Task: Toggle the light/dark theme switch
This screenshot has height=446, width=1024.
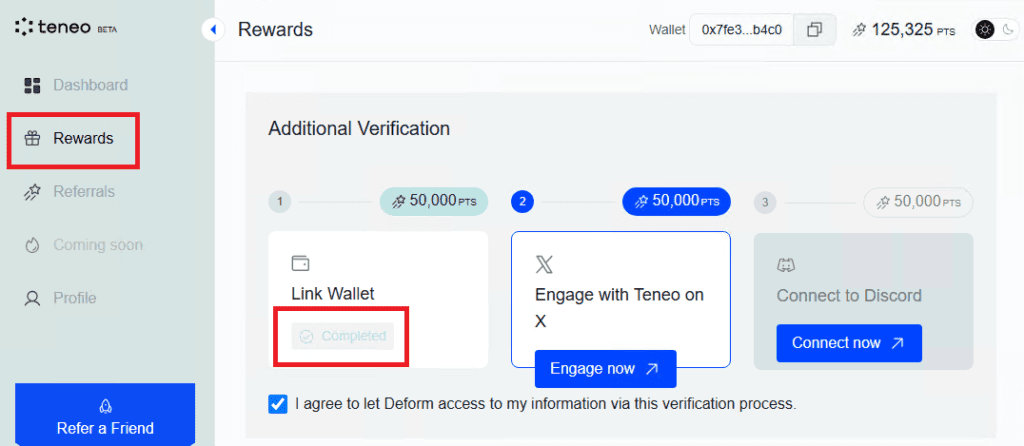Action: point(995,29)
